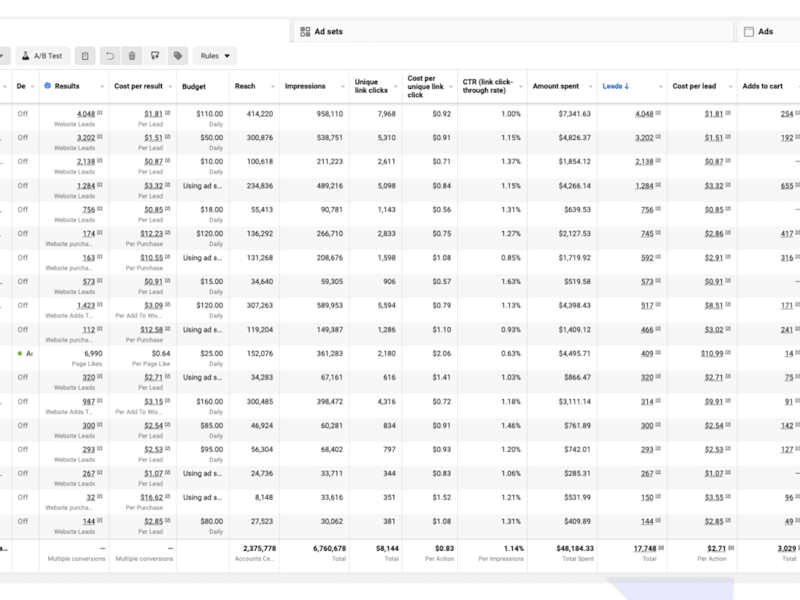
Task: Click the clipboard icon in the toolbar
Action: pyautogui.click(x=85, y=56)
